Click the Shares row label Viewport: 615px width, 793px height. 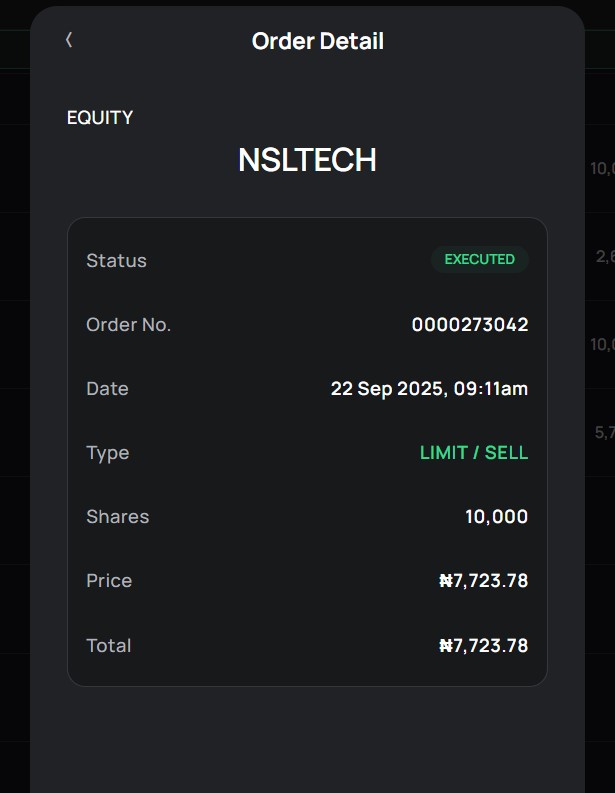117,516
